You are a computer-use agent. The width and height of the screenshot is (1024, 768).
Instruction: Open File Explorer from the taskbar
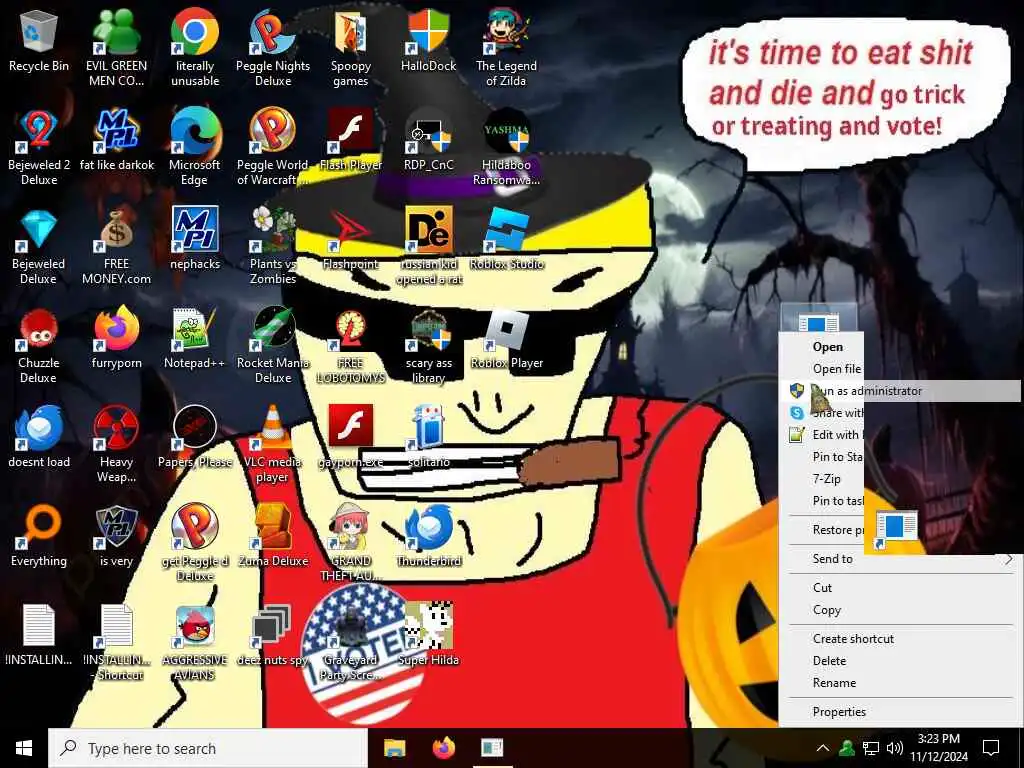[x=394, y=748]
